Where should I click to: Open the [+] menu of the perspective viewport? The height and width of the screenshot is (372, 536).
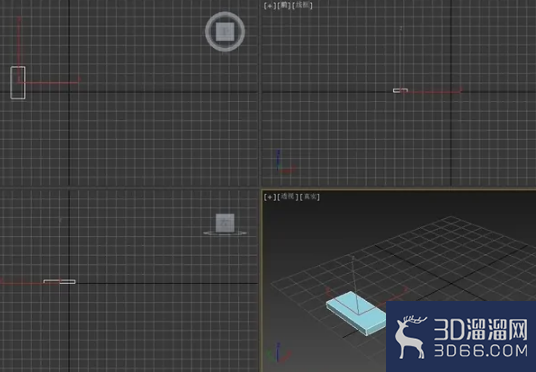point(269,197)
